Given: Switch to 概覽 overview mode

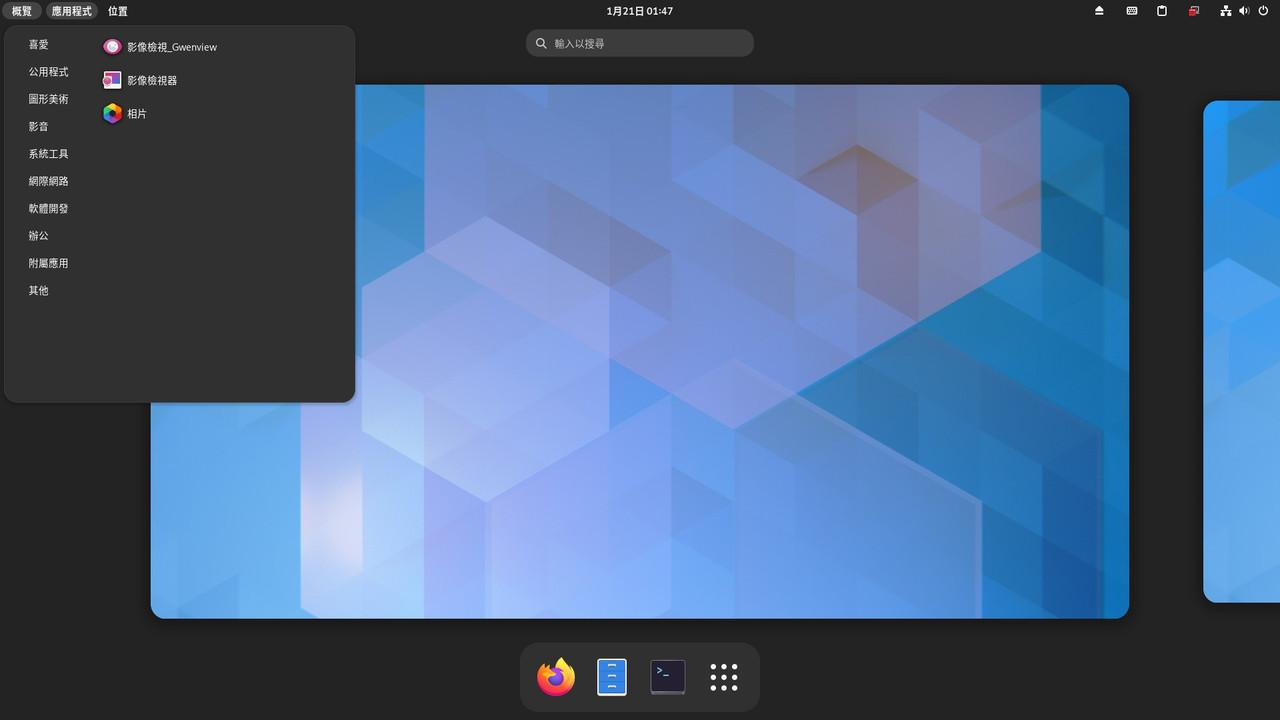Looking at the screenshot, I should (22, 11).
